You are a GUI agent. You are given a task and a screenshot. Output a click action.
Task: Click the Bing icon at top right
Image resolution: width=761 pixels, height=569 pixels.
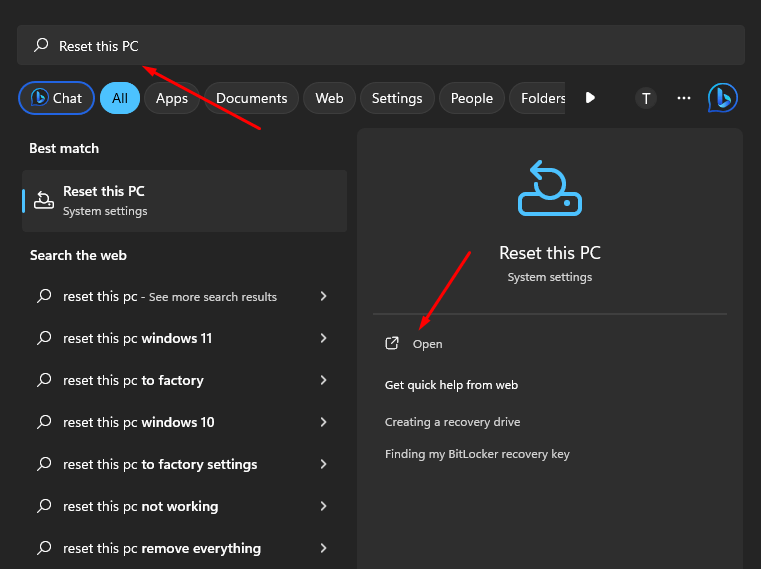click(722, 98)
